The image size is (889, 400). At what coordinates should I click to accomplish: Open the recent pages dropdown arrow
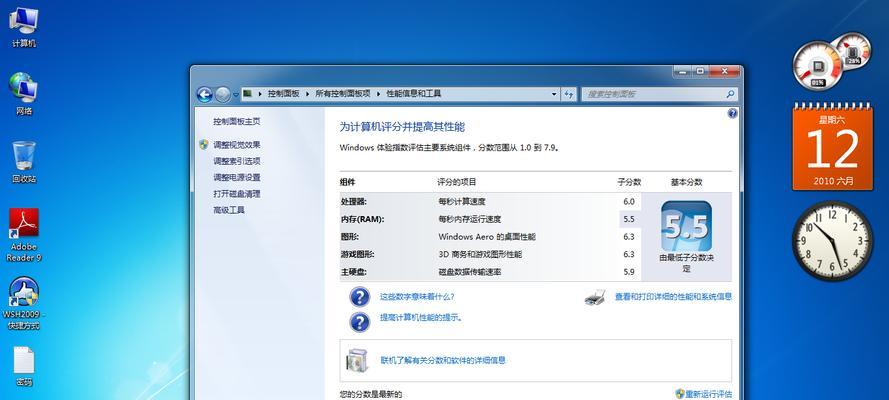(x=236, y=95)
